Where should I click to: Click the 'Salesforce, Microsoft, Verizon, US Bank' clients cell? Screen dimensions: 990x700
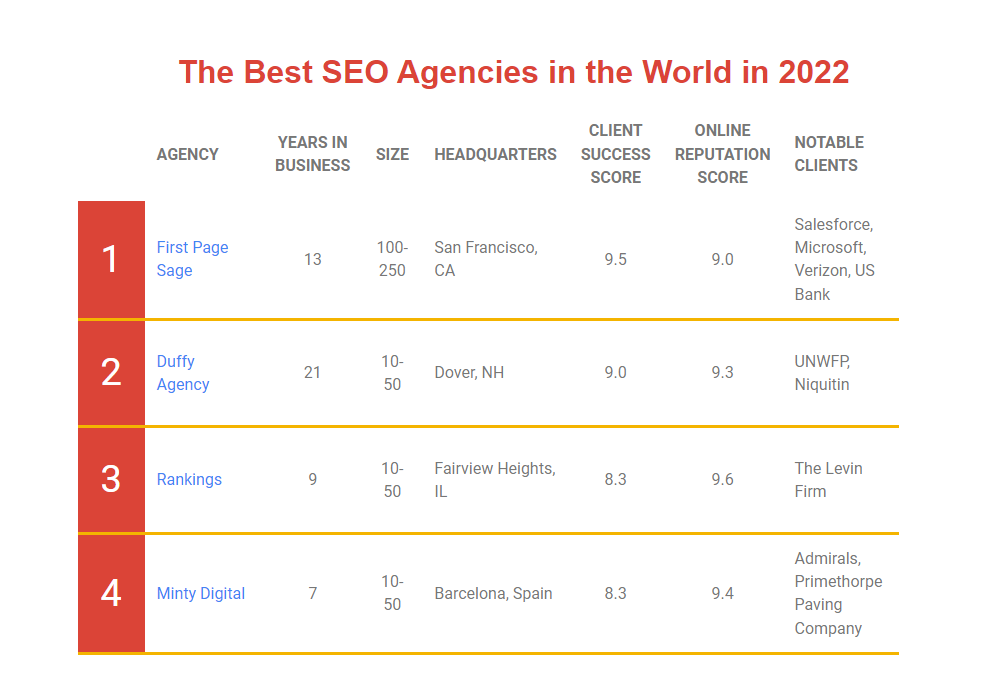click(x=834, y=259)
